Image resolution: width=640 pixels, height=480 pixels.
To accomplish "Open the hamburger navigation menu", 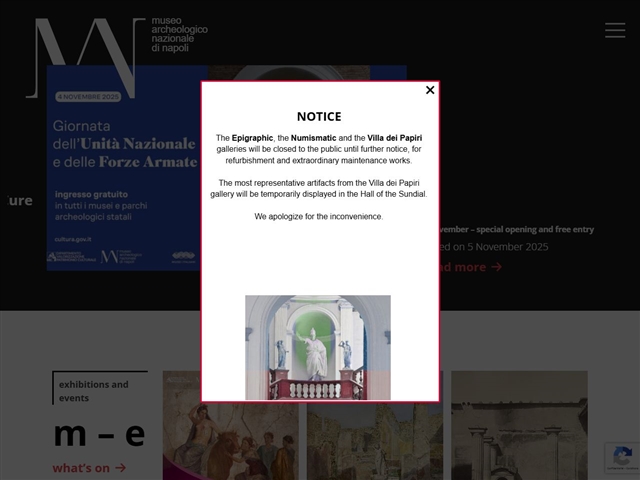I will tap(615, 30).
